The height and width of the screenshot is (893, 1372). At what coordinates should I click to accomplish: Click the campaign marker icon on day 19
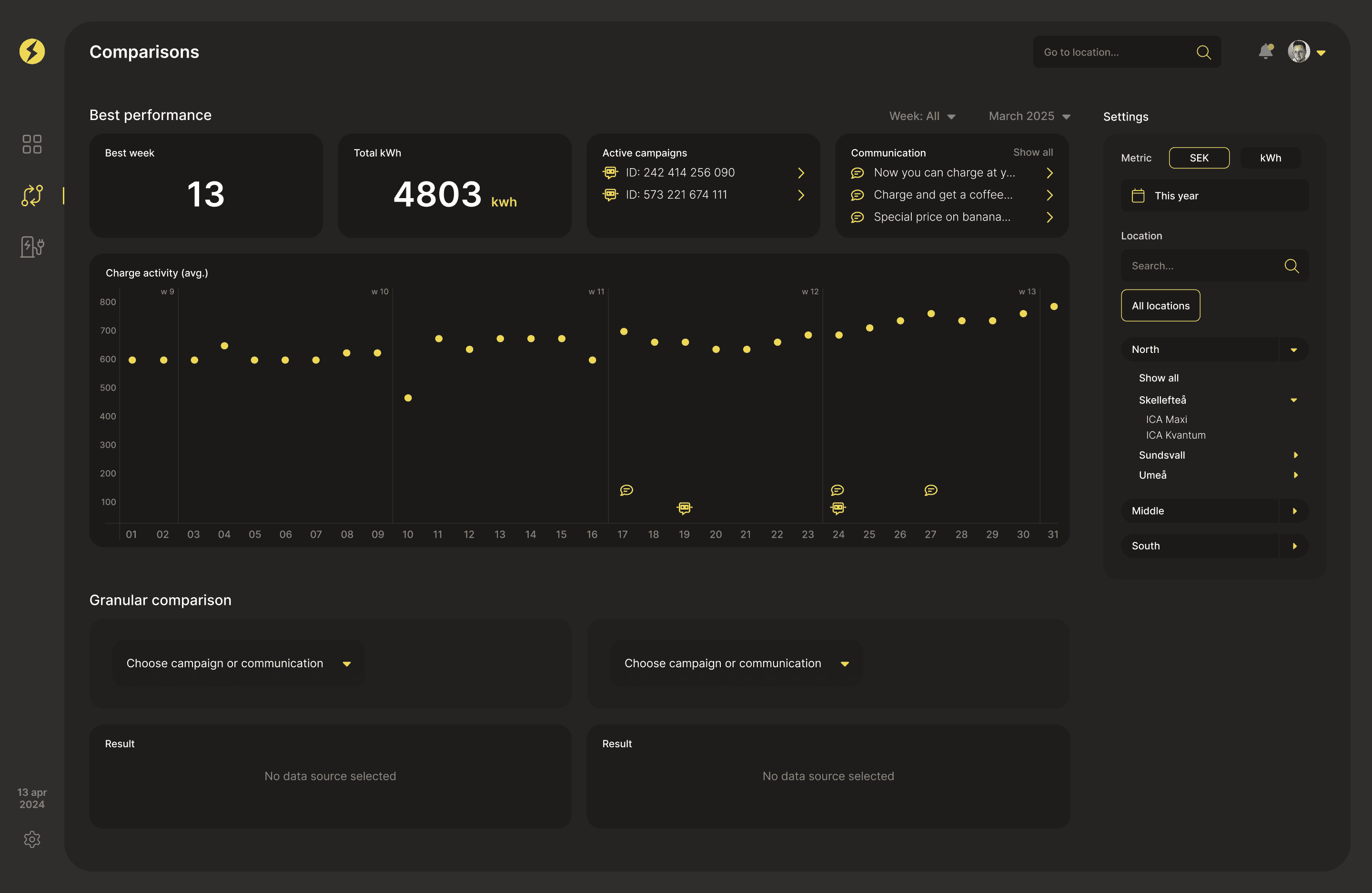coord(684,508)
